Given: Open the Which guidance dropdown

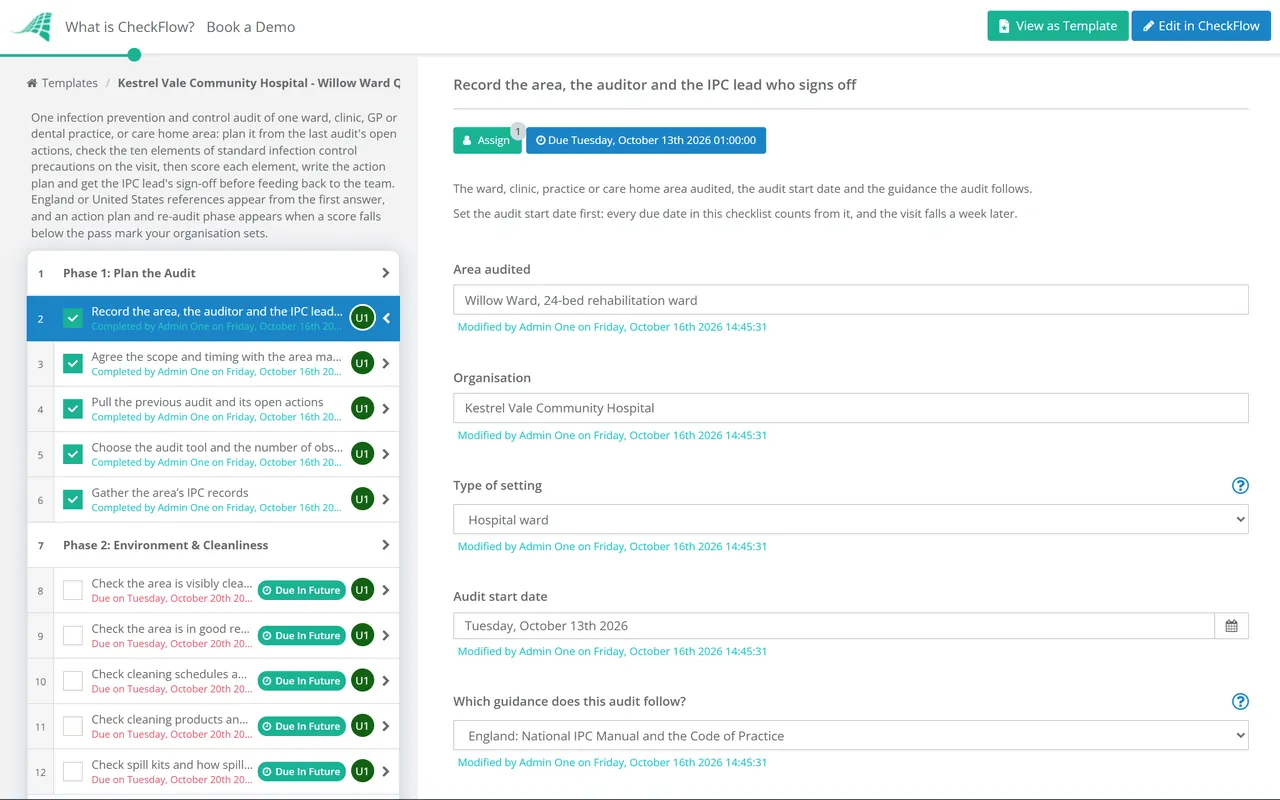Looking at the screenshot, I should coord(851,736).
